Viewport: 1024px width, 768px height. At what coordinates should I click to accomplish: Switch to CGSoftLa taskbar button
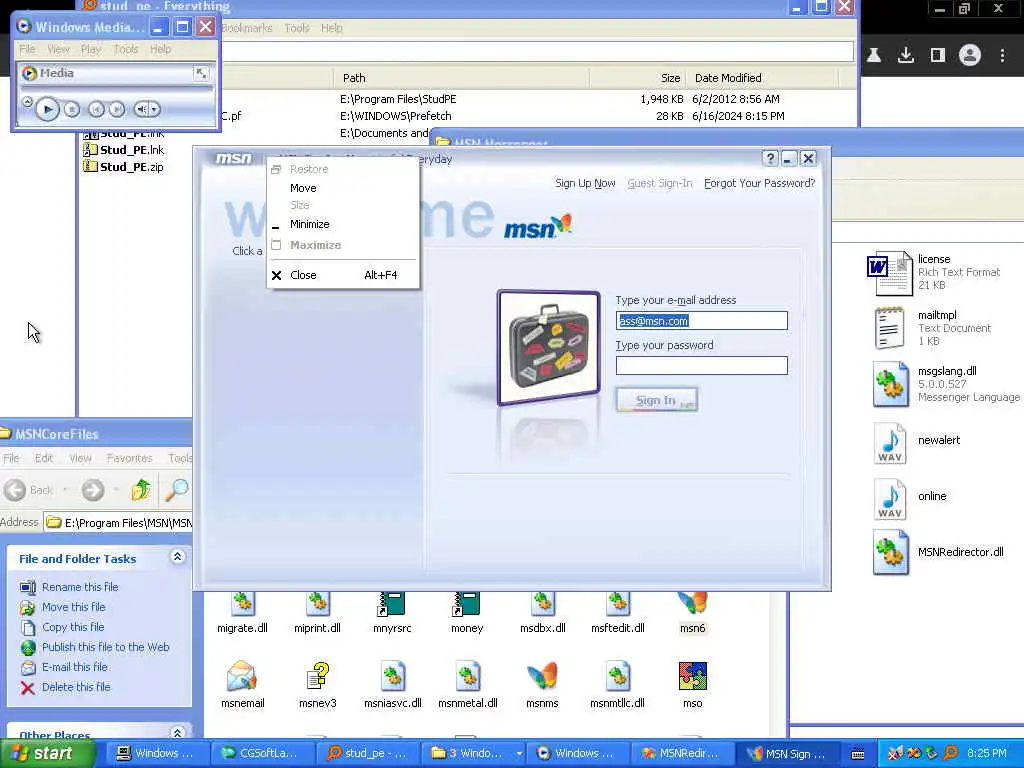click(x=261, y=754)
